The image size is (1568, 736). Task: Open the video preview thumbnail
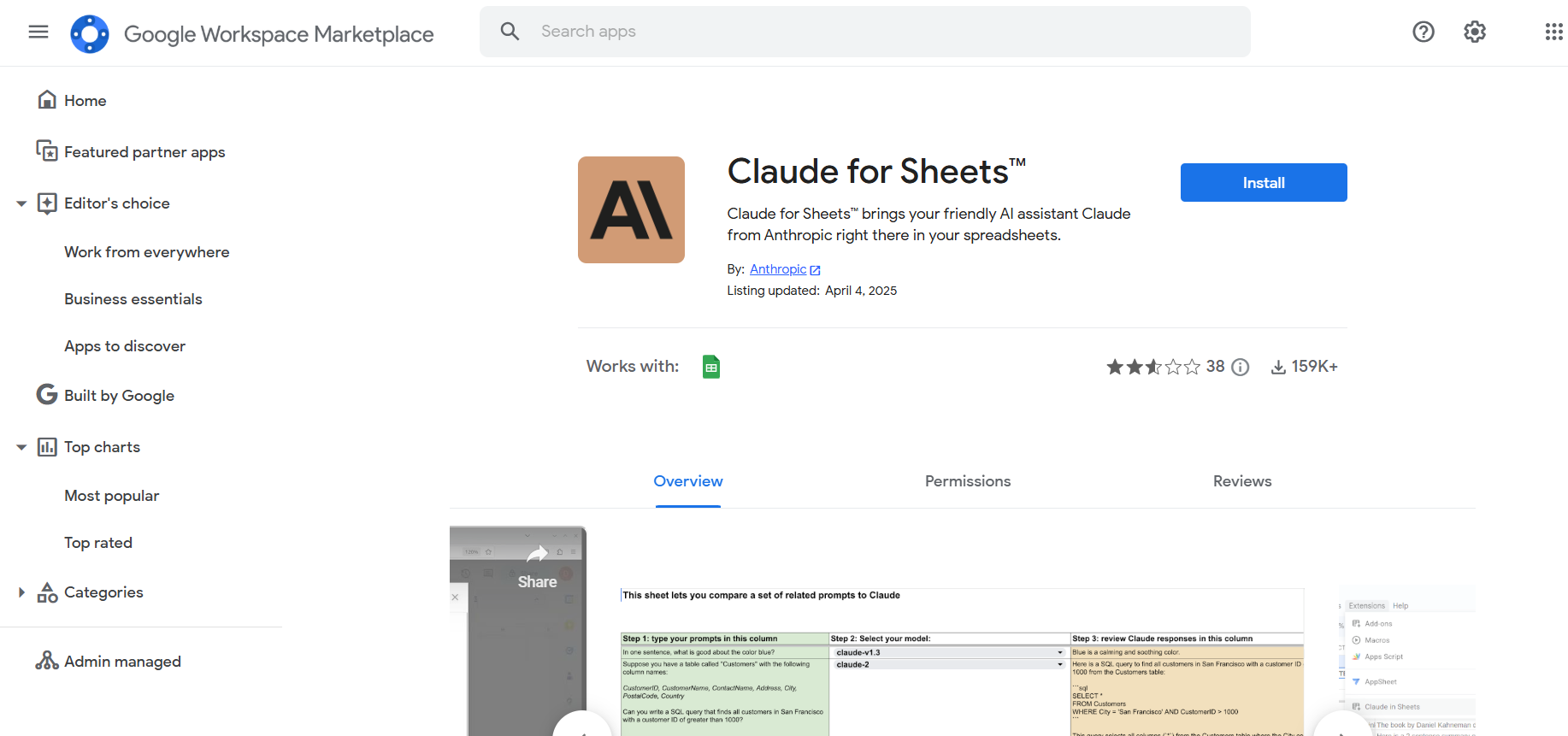518,631
